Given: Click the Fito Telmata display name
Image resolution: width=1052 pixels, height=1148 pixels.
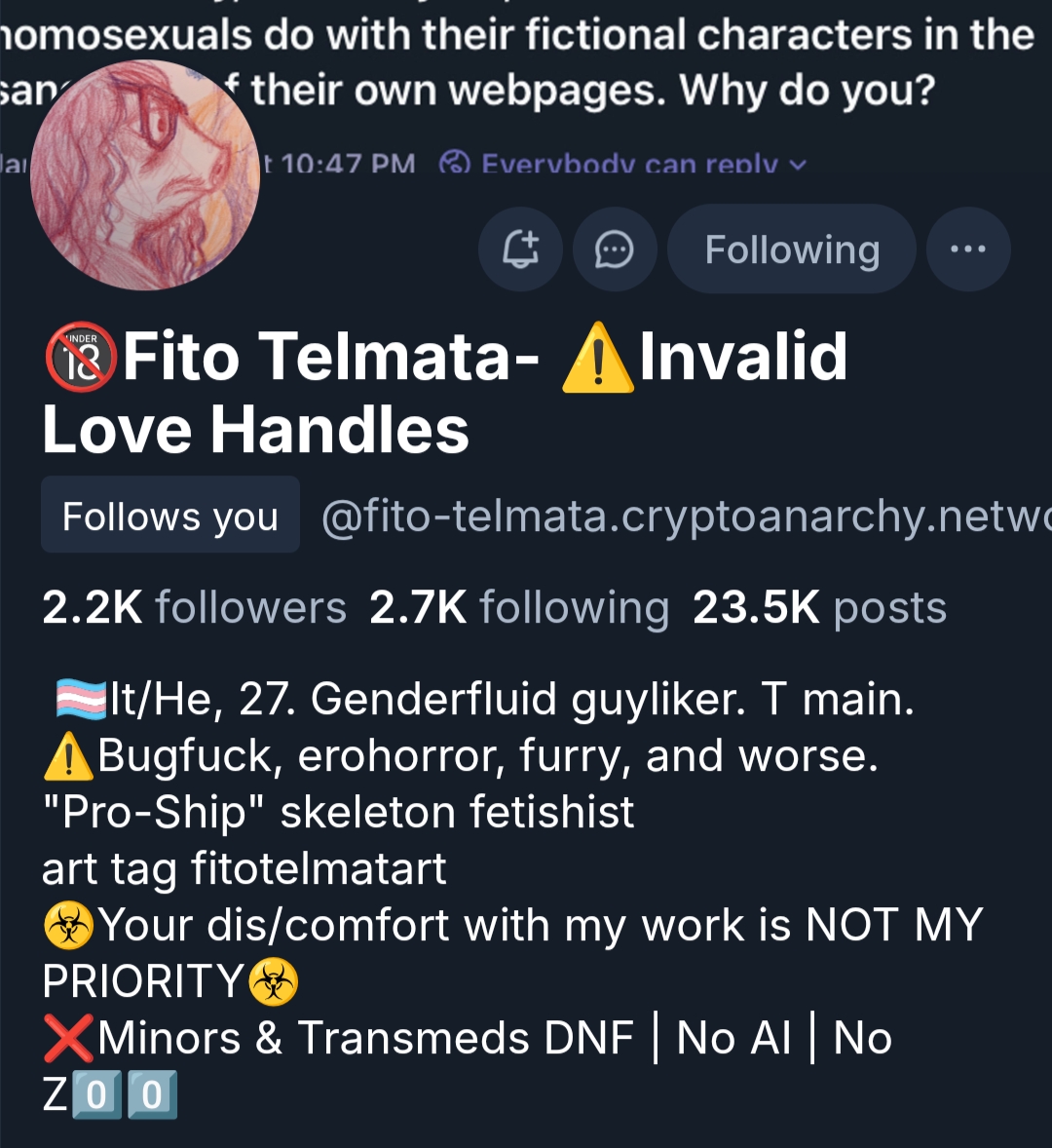Looking at the screenshot, I should [330, 357].
